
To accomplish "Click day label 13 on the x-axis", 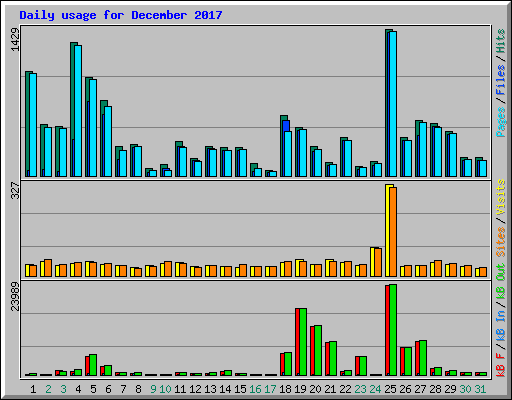I will 210,389.
